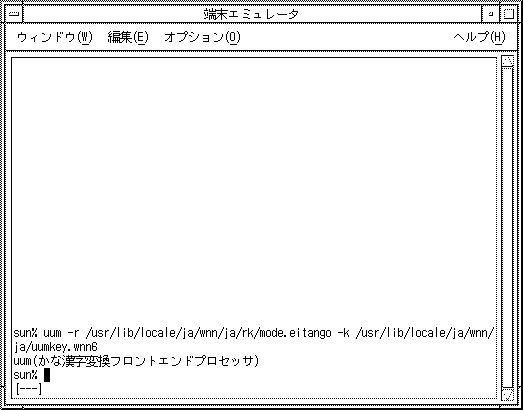This screenshot has width=523, height=410.
Task: Click the sun% prompt at the cursor
Action: point(25,375)
